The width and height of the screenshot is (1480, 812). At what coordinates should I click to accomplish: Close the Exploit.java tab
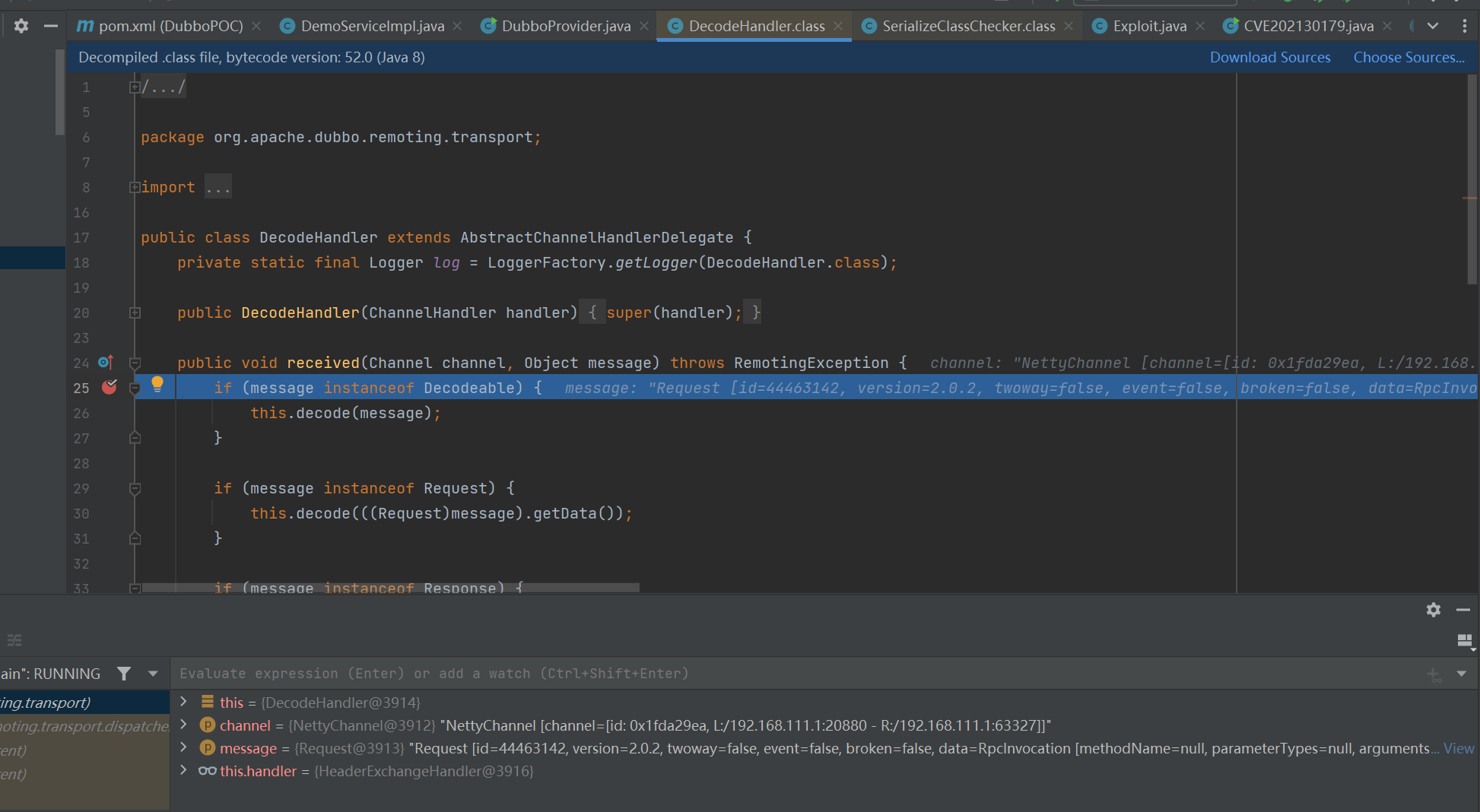click(1200, 26)
